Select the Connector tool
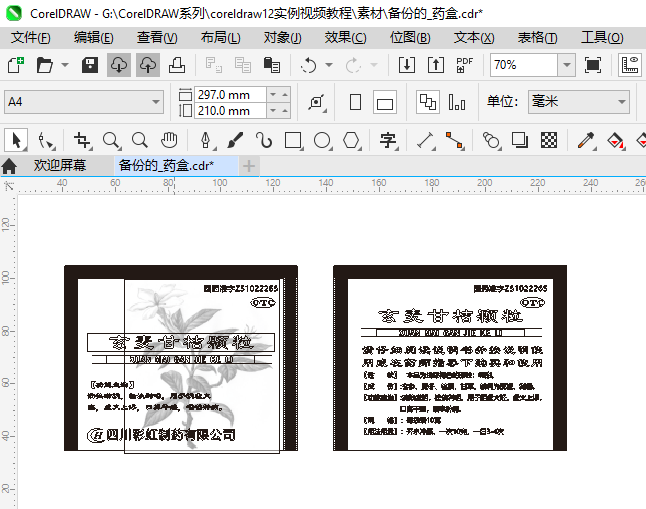The height and width of the screenshot is (509, 646). [454, 141]
